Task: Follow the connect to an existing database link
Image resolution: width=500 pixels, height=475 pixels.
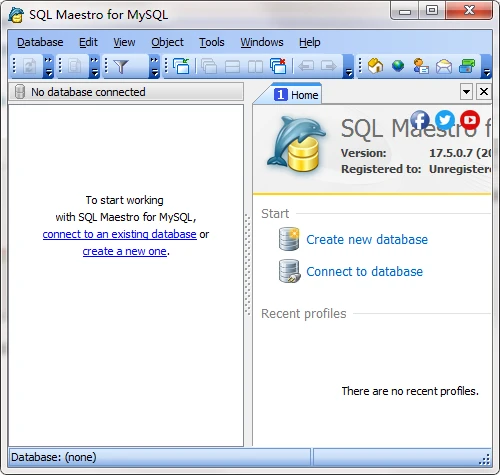Action: point(119,234)
